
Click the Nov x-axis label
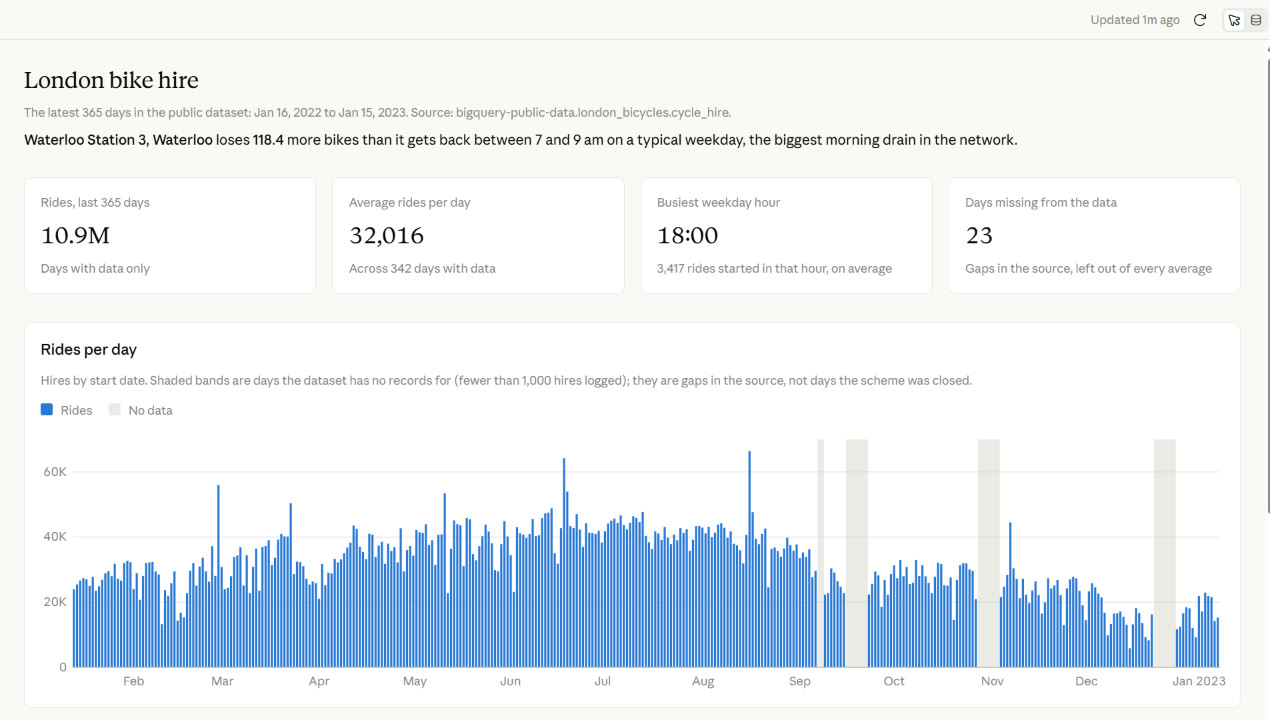point(992,681)
